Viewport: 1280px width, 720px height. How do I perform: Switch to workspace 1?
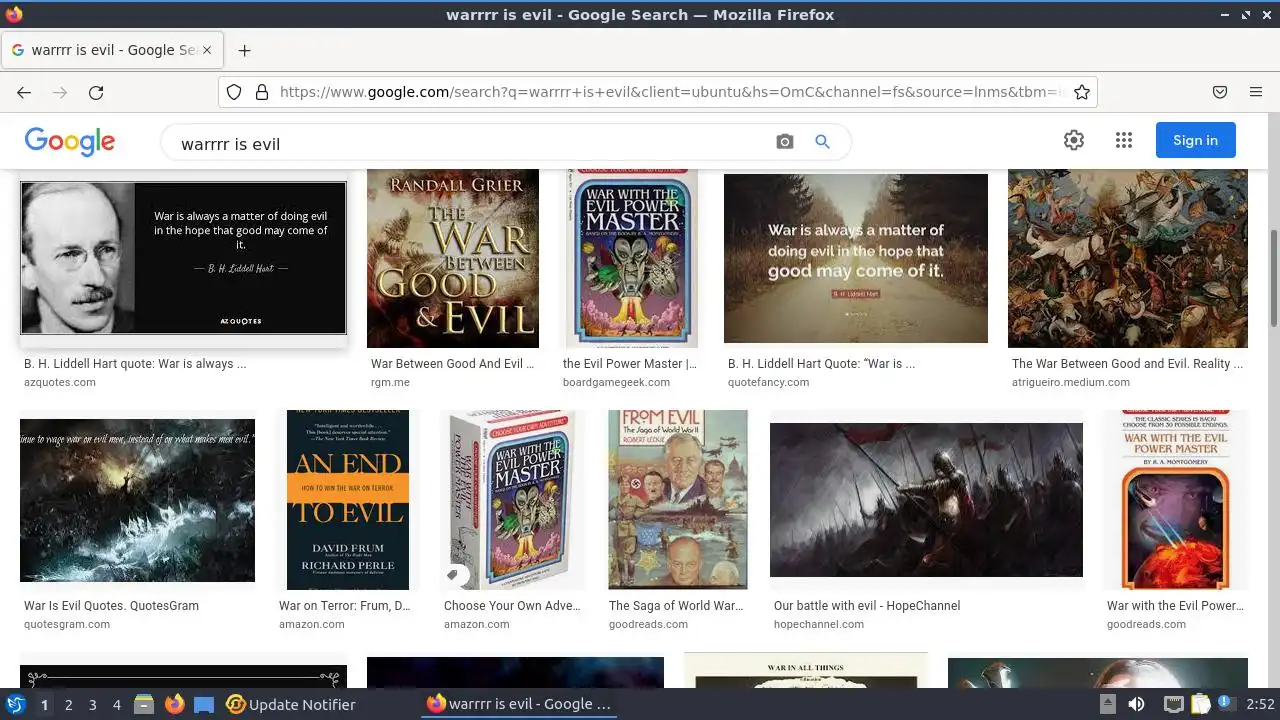[x=44, y=704]
